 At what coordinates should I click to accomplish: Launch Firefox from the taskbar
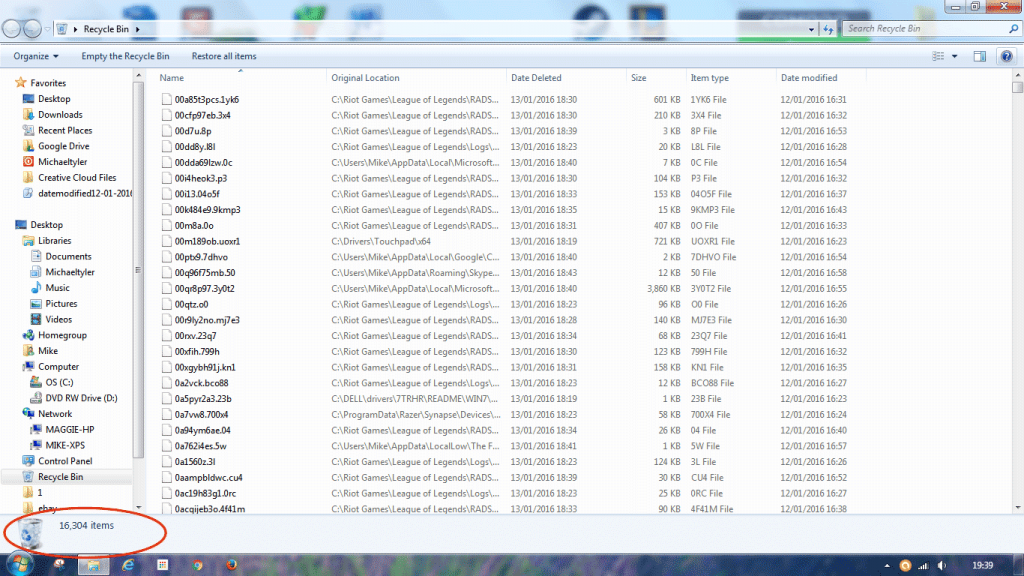pyautogui.click(x=231, y=565)
